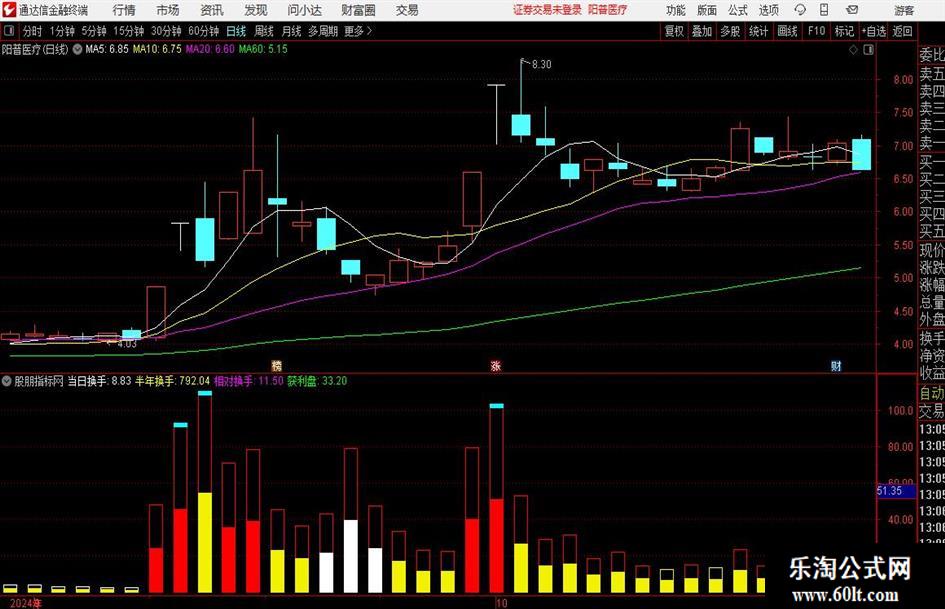Switch to 分时 period tab
Image resolution: width=945 pixels, height=609 pixels.
[x=32, y=31]
